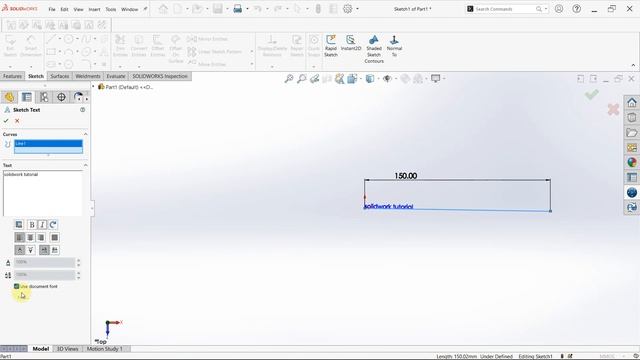The width and height of the screenshot is (640, 360).
Task: Click the Normal To view tool
Action: (394, 46)
